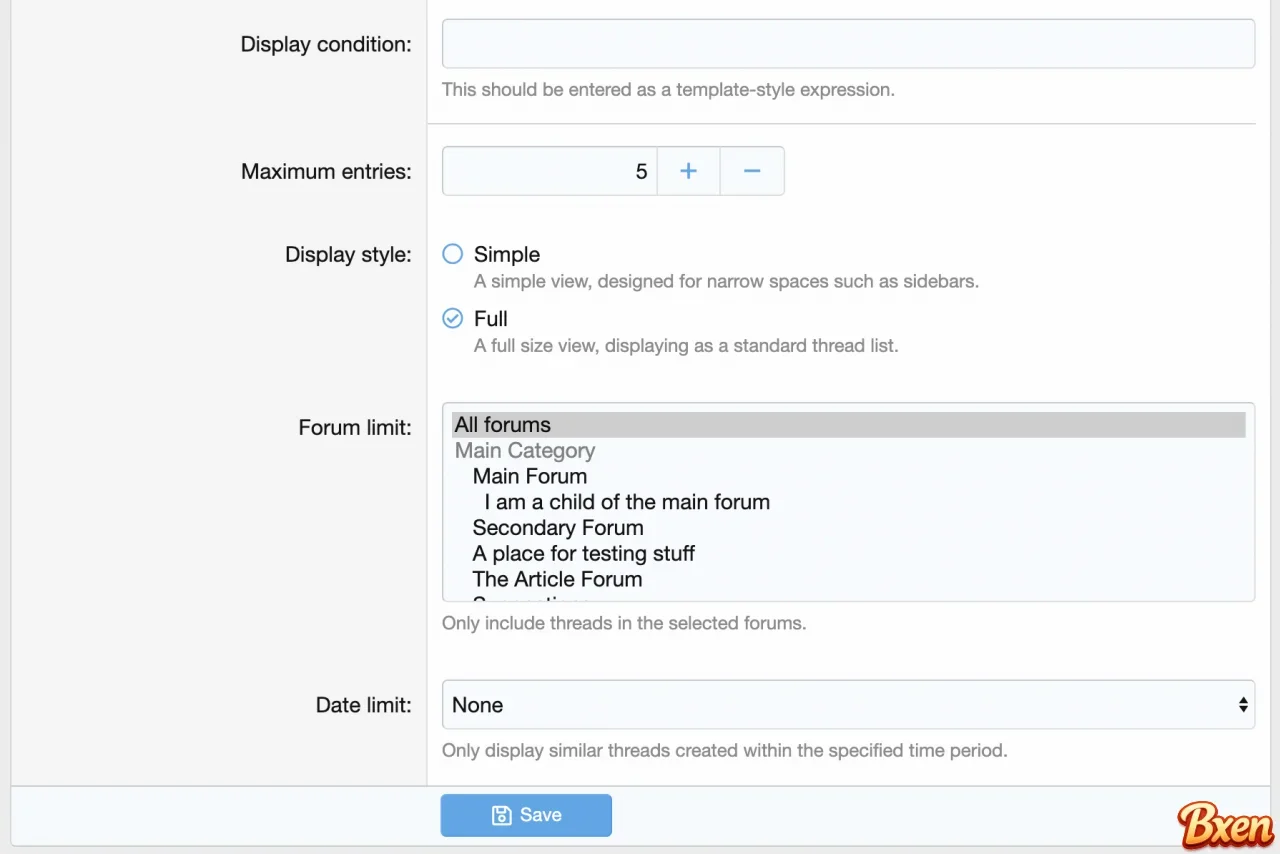Select the Maximum entries value field

548,170
